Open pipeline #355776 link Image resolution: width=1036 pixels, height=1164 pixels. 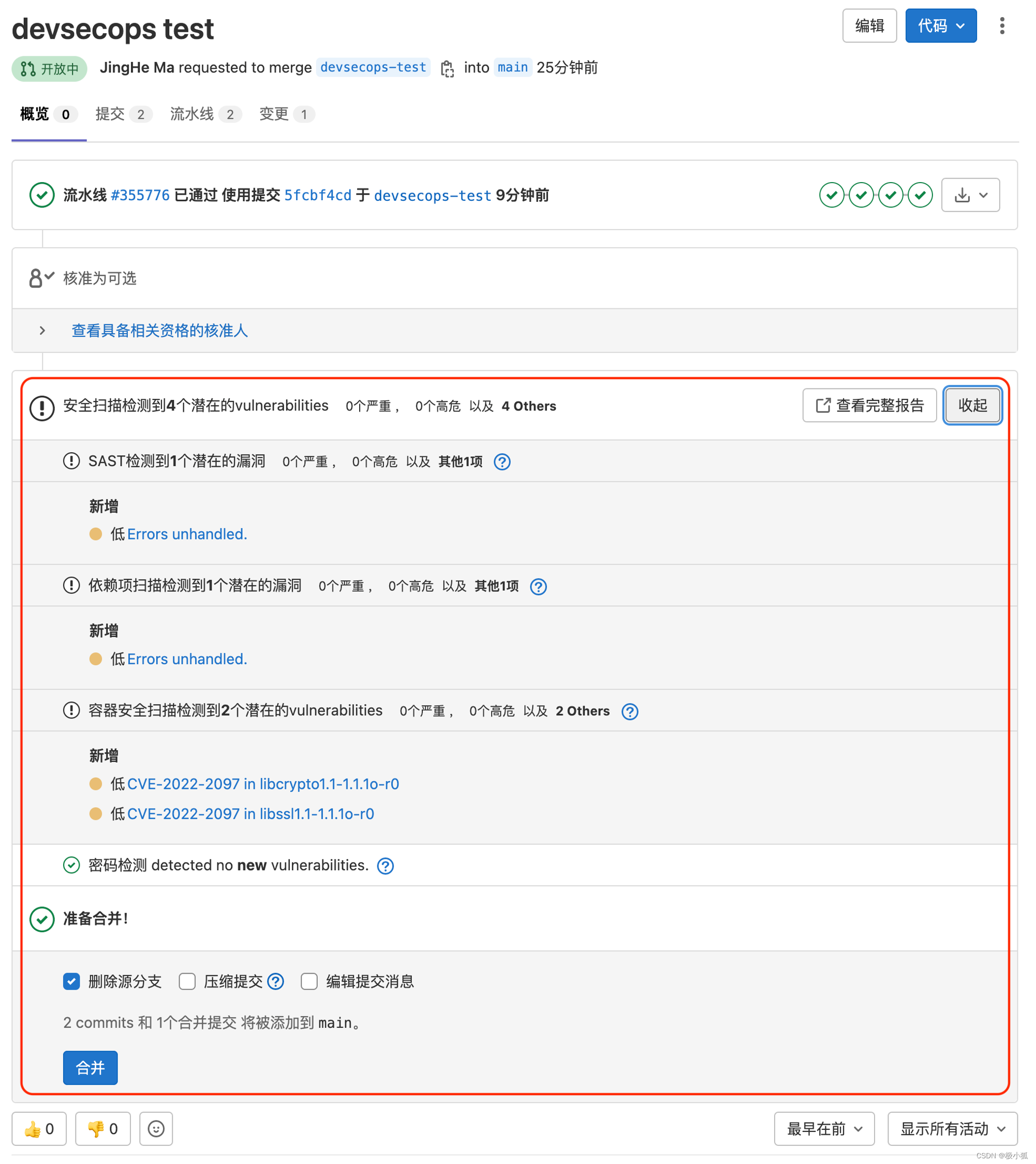(x=140, y=196)
